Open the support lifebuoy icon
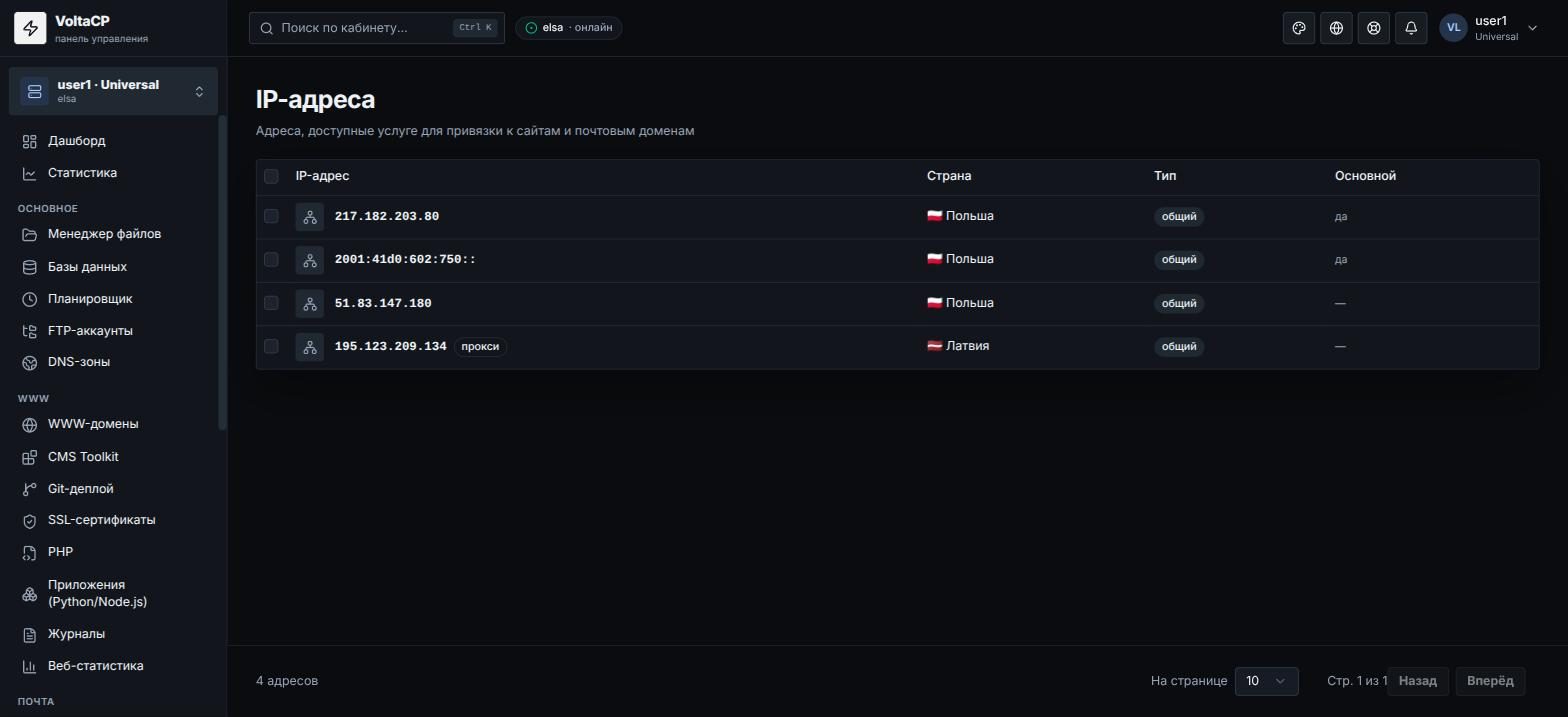The height and width of the screenshot is (717, 1568). 1374,28
